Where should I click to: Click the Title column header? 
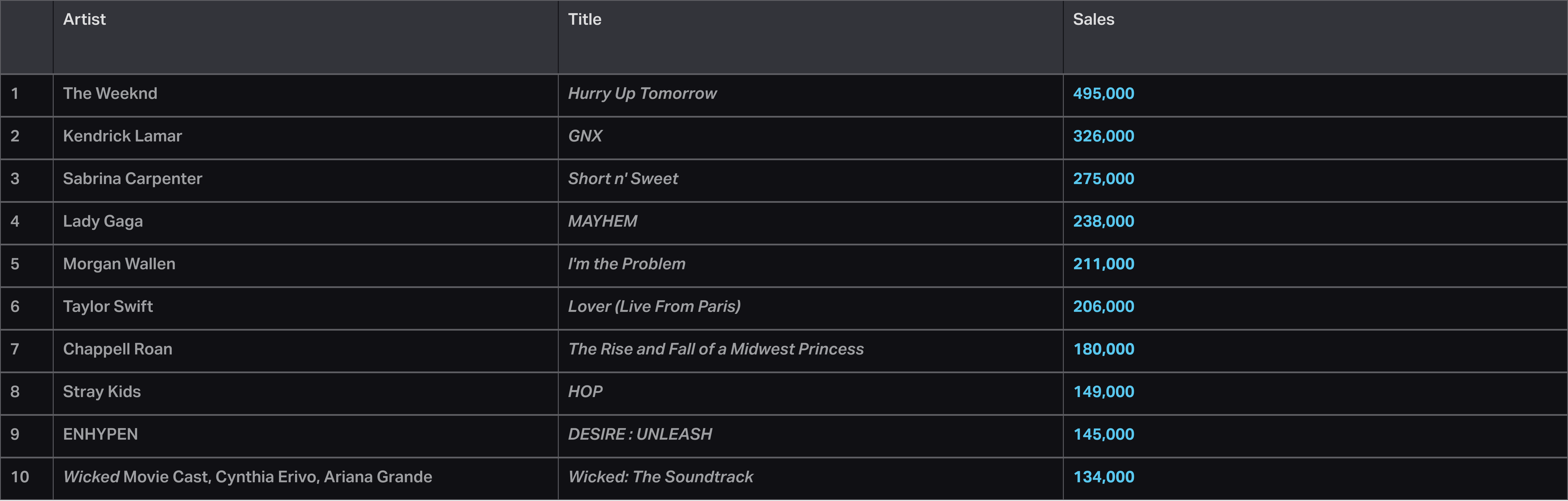(x=584, y=20)
